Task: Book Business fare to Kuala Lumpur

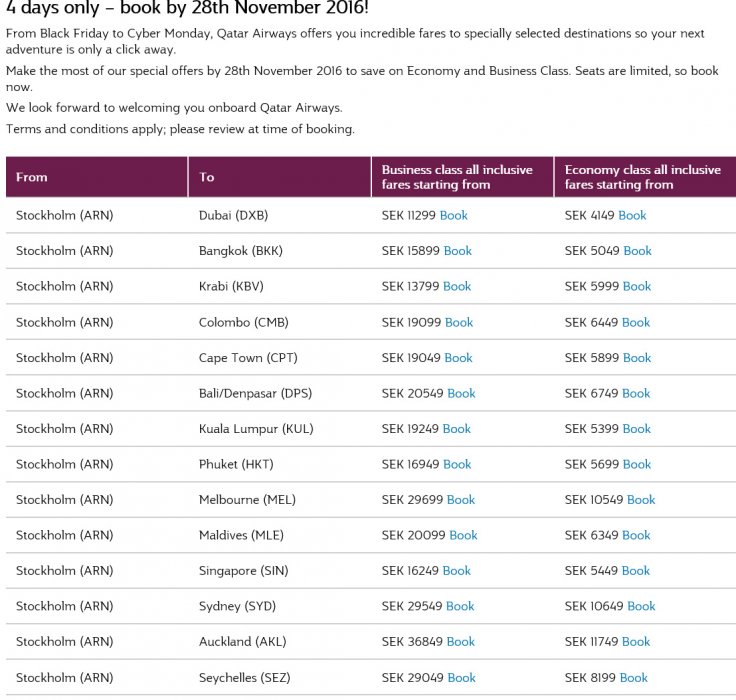Action: coord(456,429)
